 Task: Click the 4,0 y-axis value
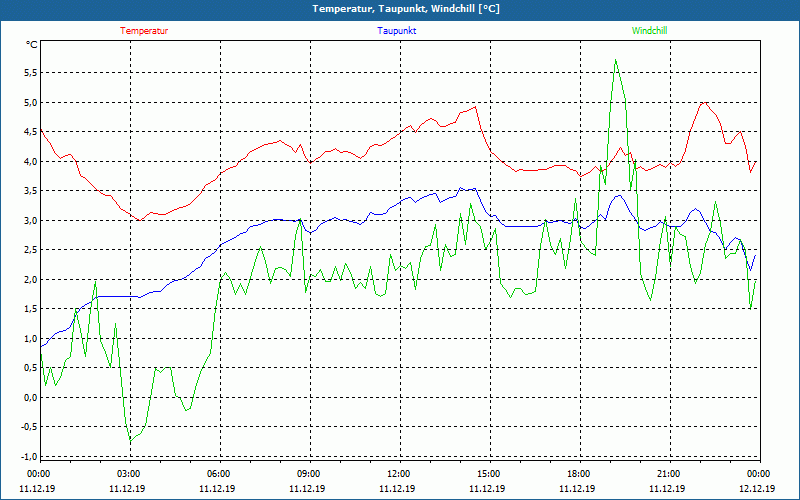pos(31,162)
